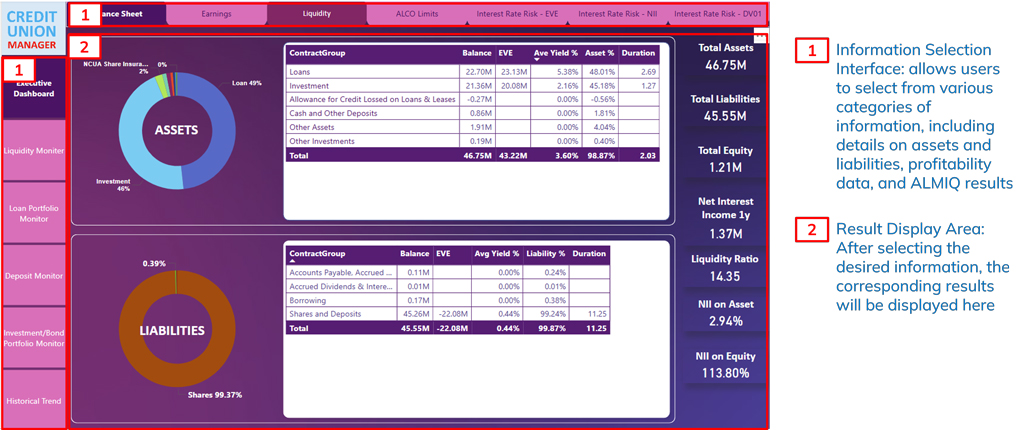
Task: Select the Other Assets row
Action: coord(473,127)
